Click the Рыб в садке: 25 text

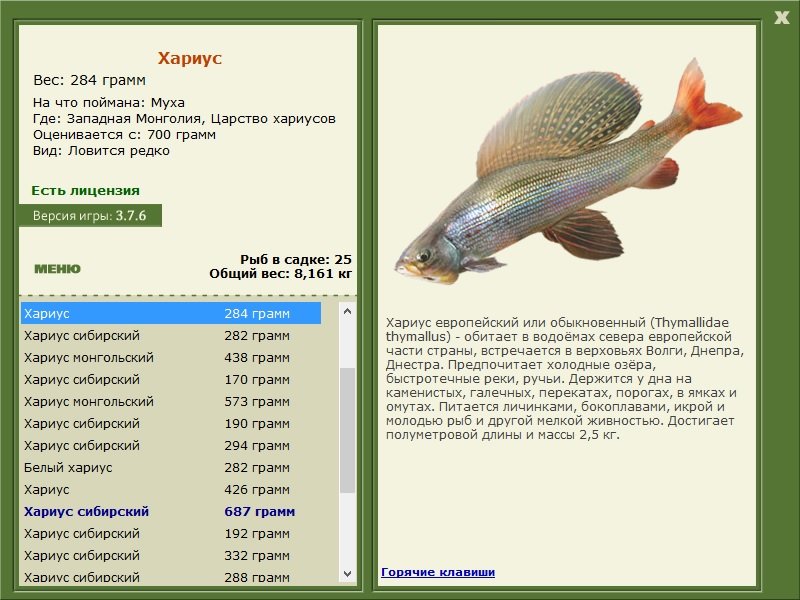click(x=296, y=259)
